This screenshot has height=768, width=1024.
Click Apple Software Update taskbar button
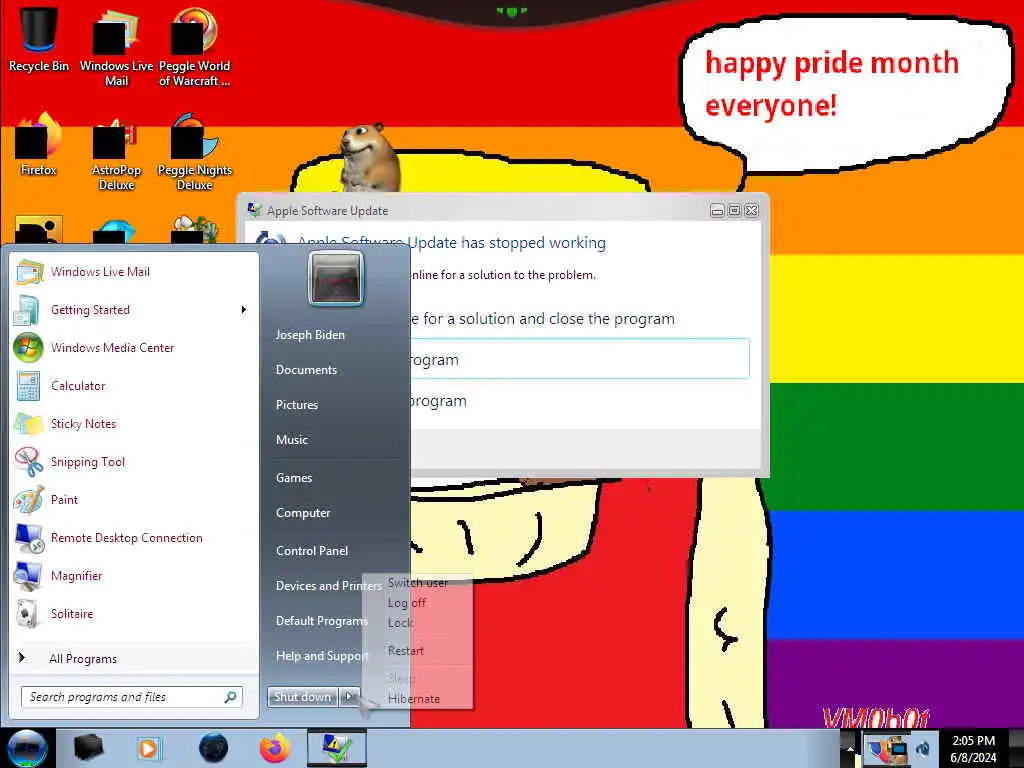[337, 748]
